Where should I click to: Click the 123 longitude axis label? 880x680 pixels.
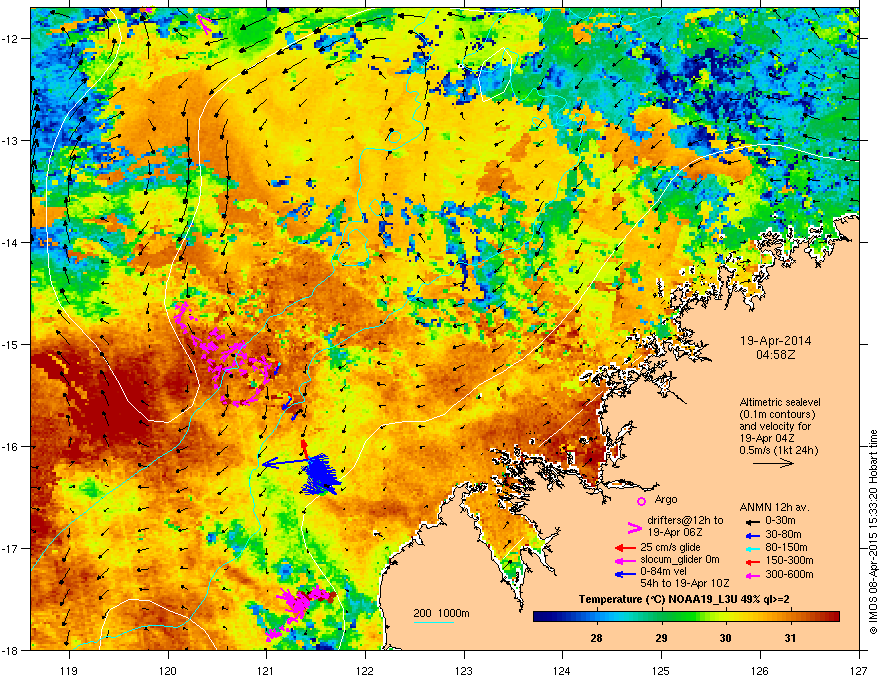pos(464,670)
